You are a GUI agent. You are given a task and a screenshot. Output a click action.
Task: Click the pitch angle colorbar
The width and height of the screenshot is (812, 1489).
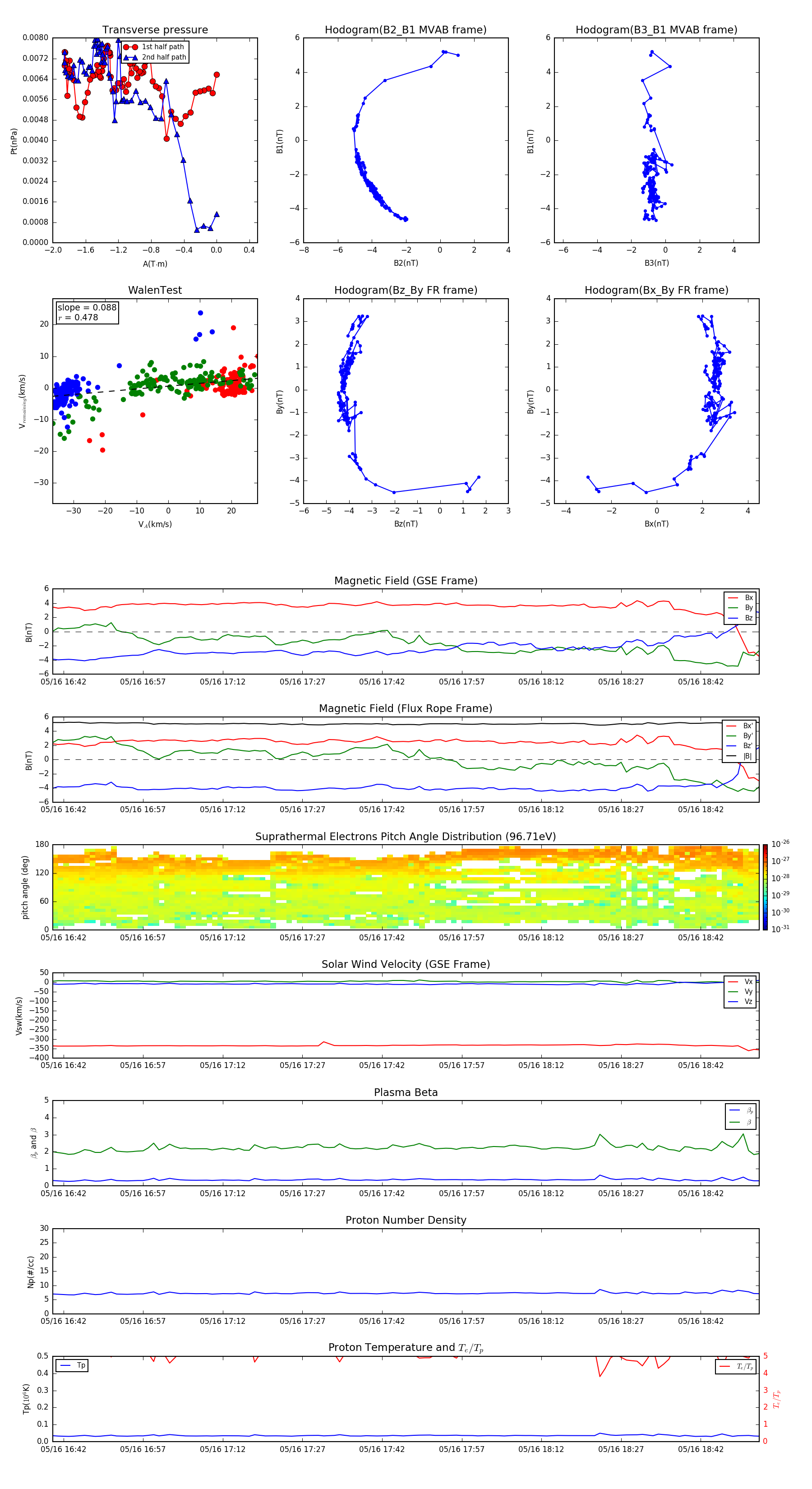pyautogui.click(x=765, y=887)
